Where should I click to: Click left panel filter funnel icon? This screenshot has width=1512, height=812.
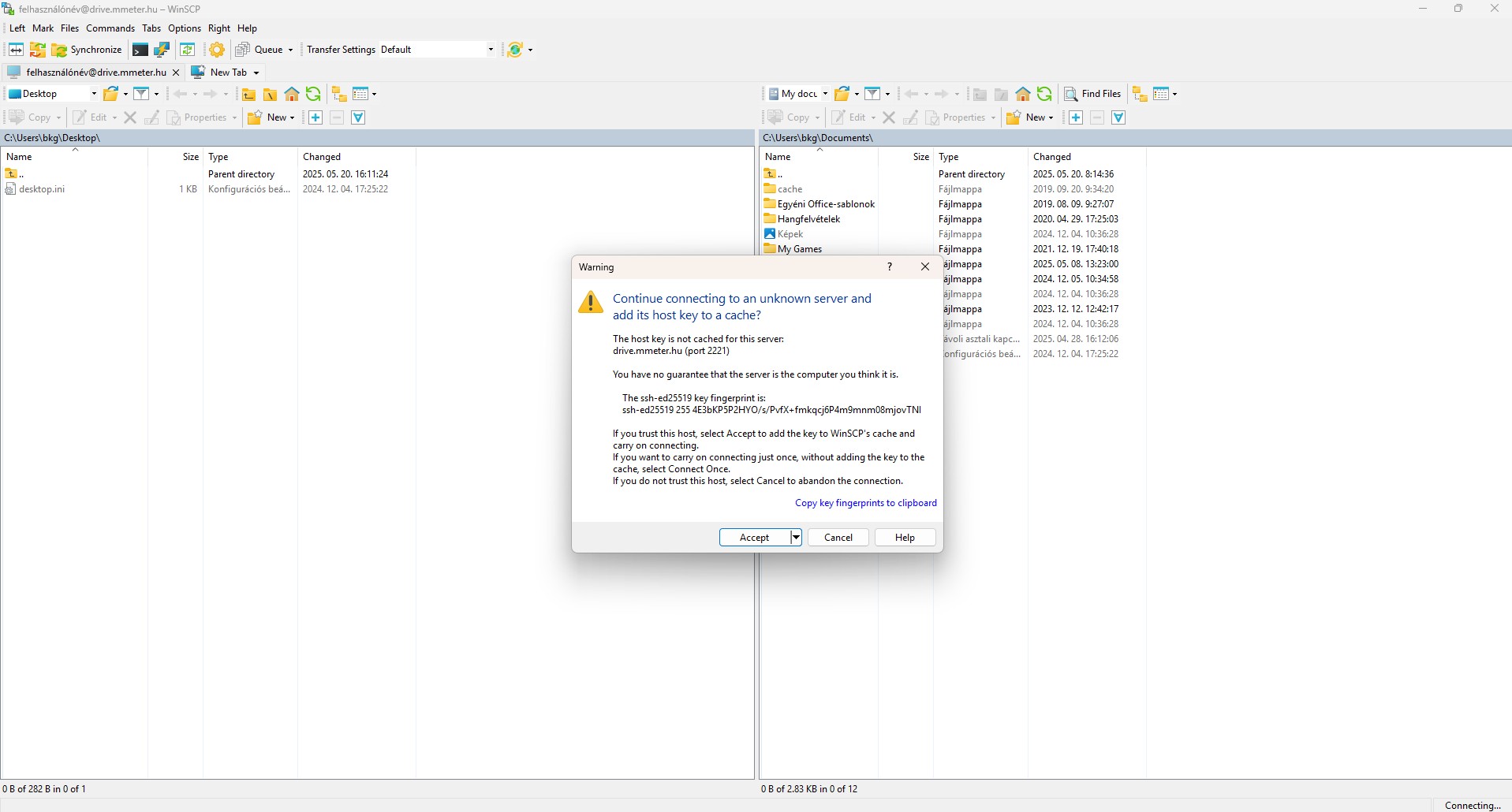click(x=141, y=94)
